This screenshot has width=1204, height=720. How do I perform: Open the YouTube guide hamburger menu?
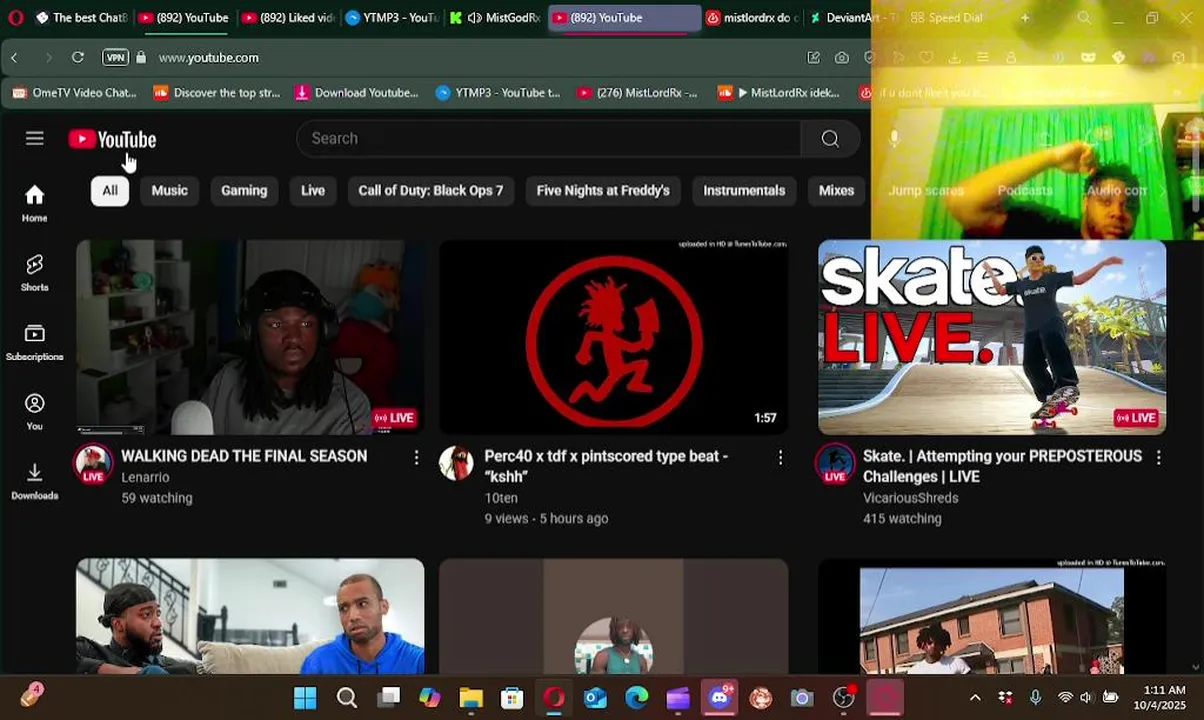click(x=35, y=139)
